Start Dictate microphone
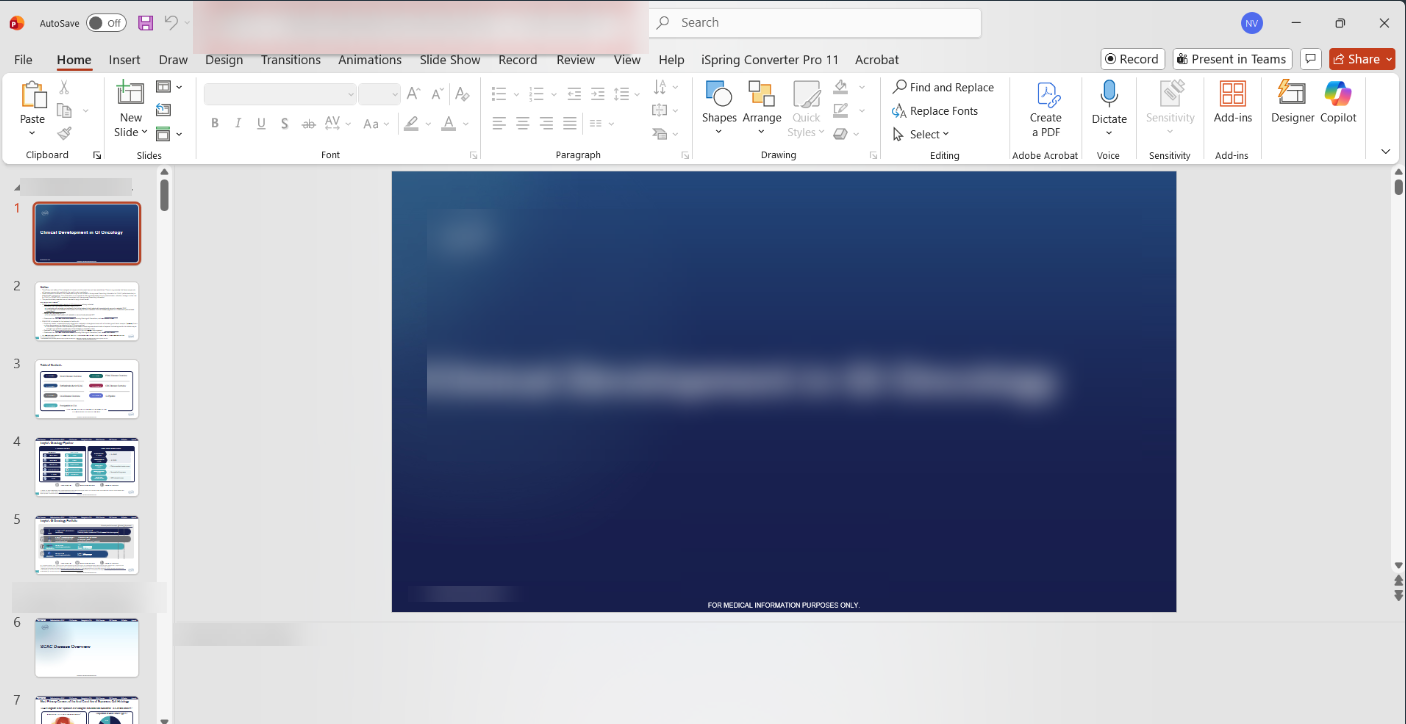Viewport: 1406px width, 724px height. (x=1109, y=108)
